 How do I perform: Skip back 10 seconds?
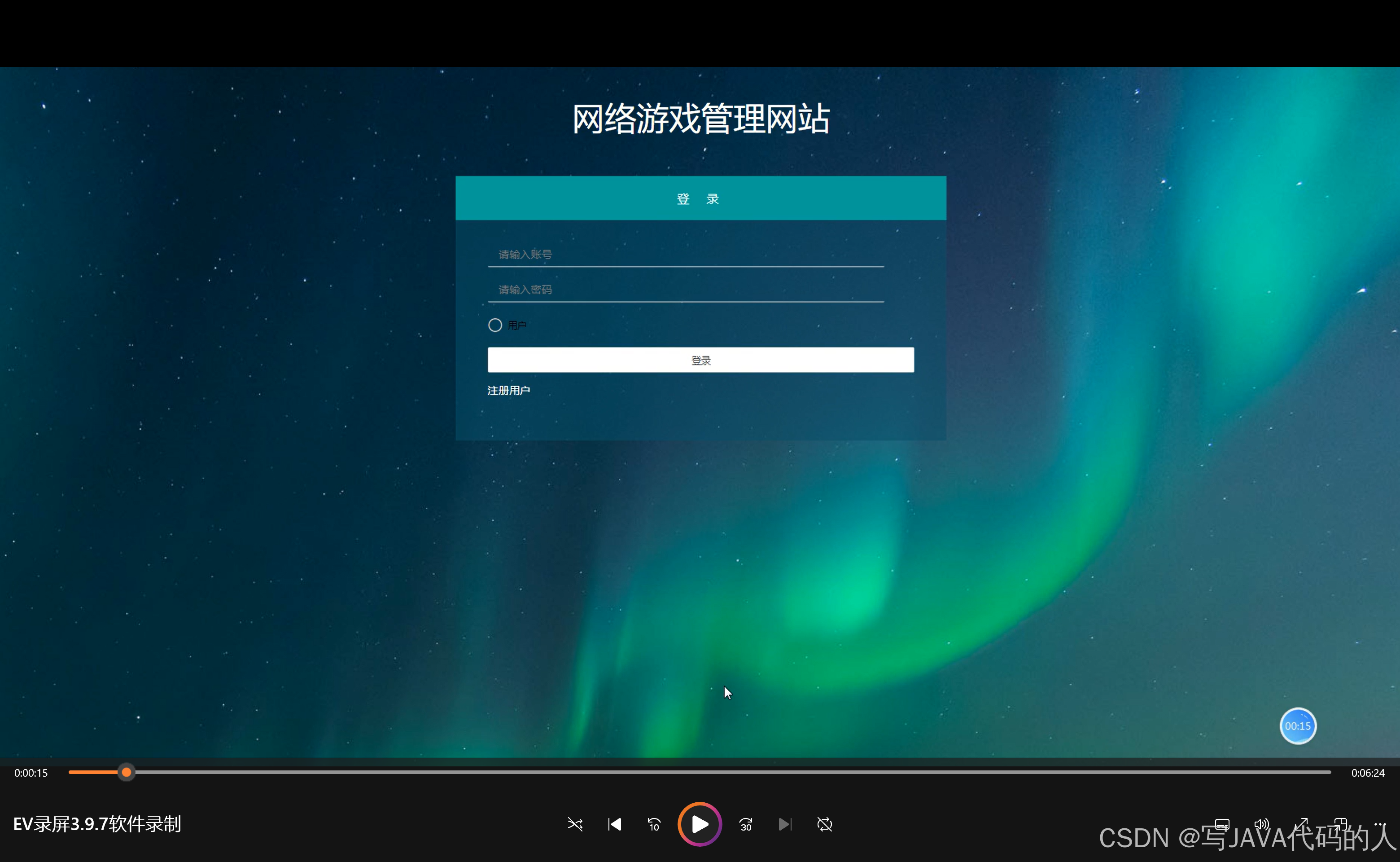tap(654, 824)
